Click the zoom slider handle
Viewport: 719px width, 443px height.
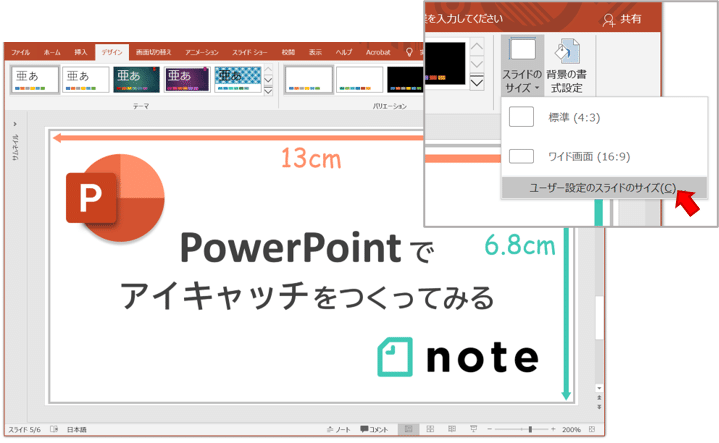(530, 429)
